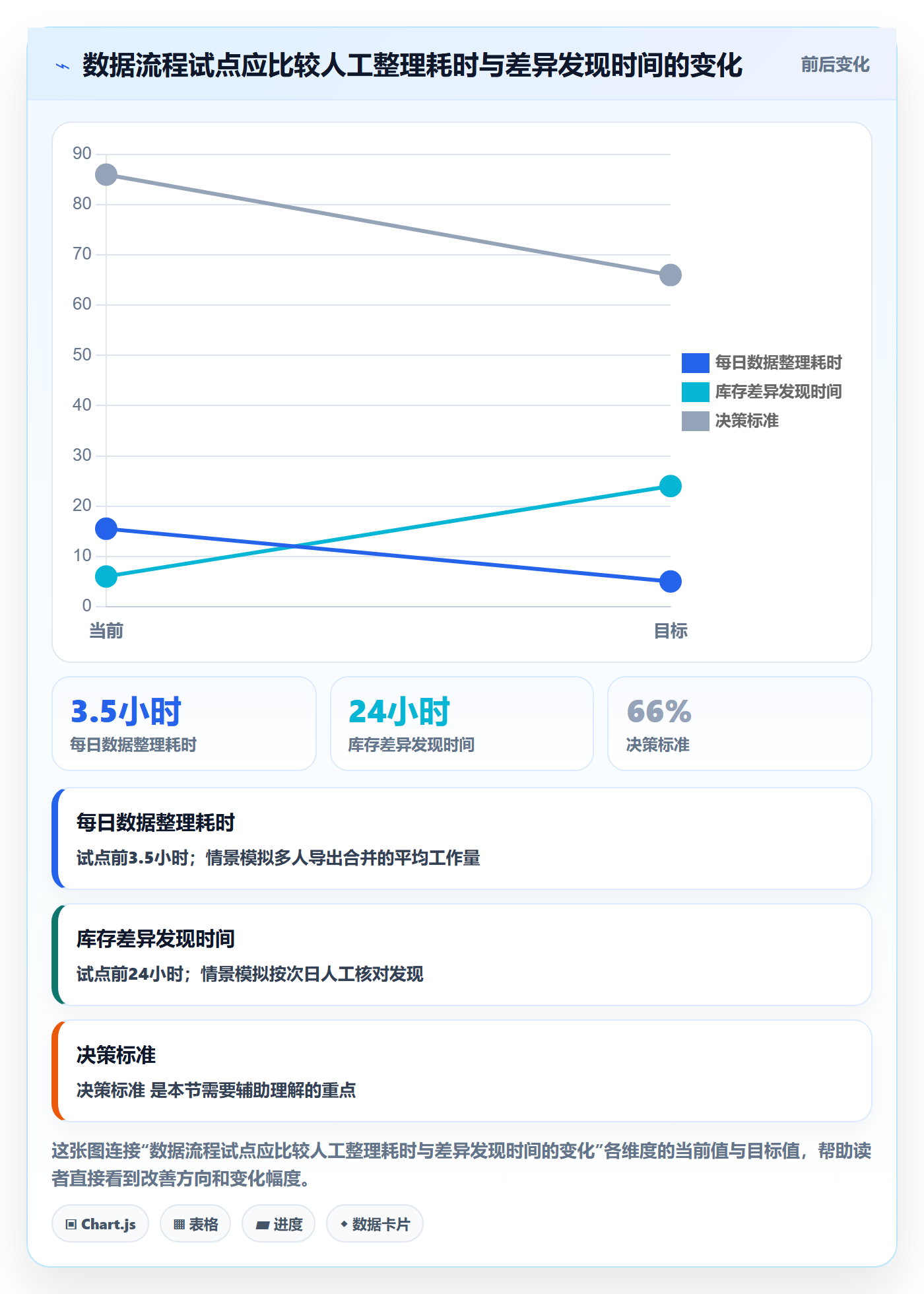Click the 数据卡片 tag chip
The width and height of the screenshot is (924, 1294).
pos(375,1224)
